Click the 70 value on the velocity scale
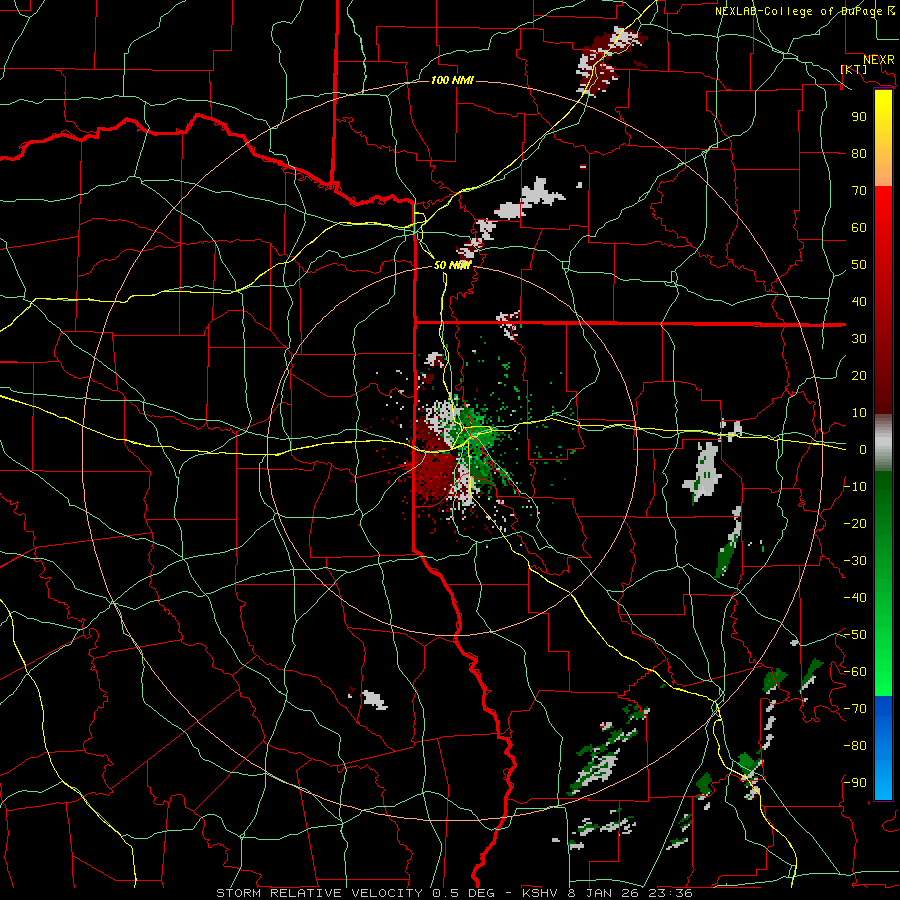 (859, 191)
